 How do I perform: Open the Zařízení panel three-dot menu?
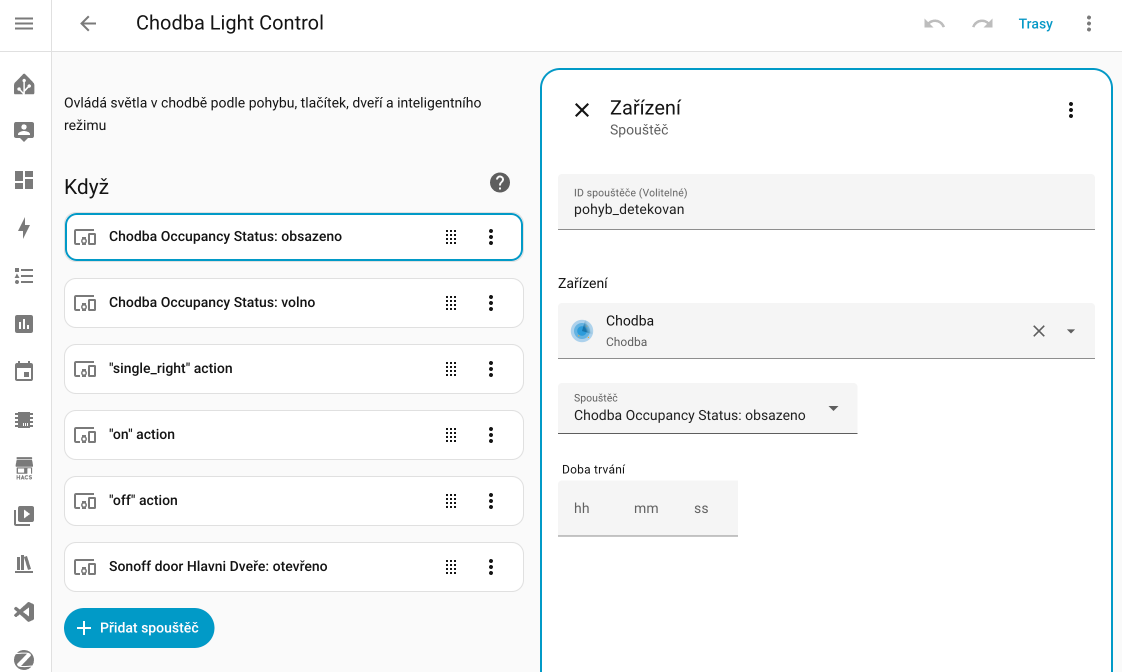click(1071, 110)
